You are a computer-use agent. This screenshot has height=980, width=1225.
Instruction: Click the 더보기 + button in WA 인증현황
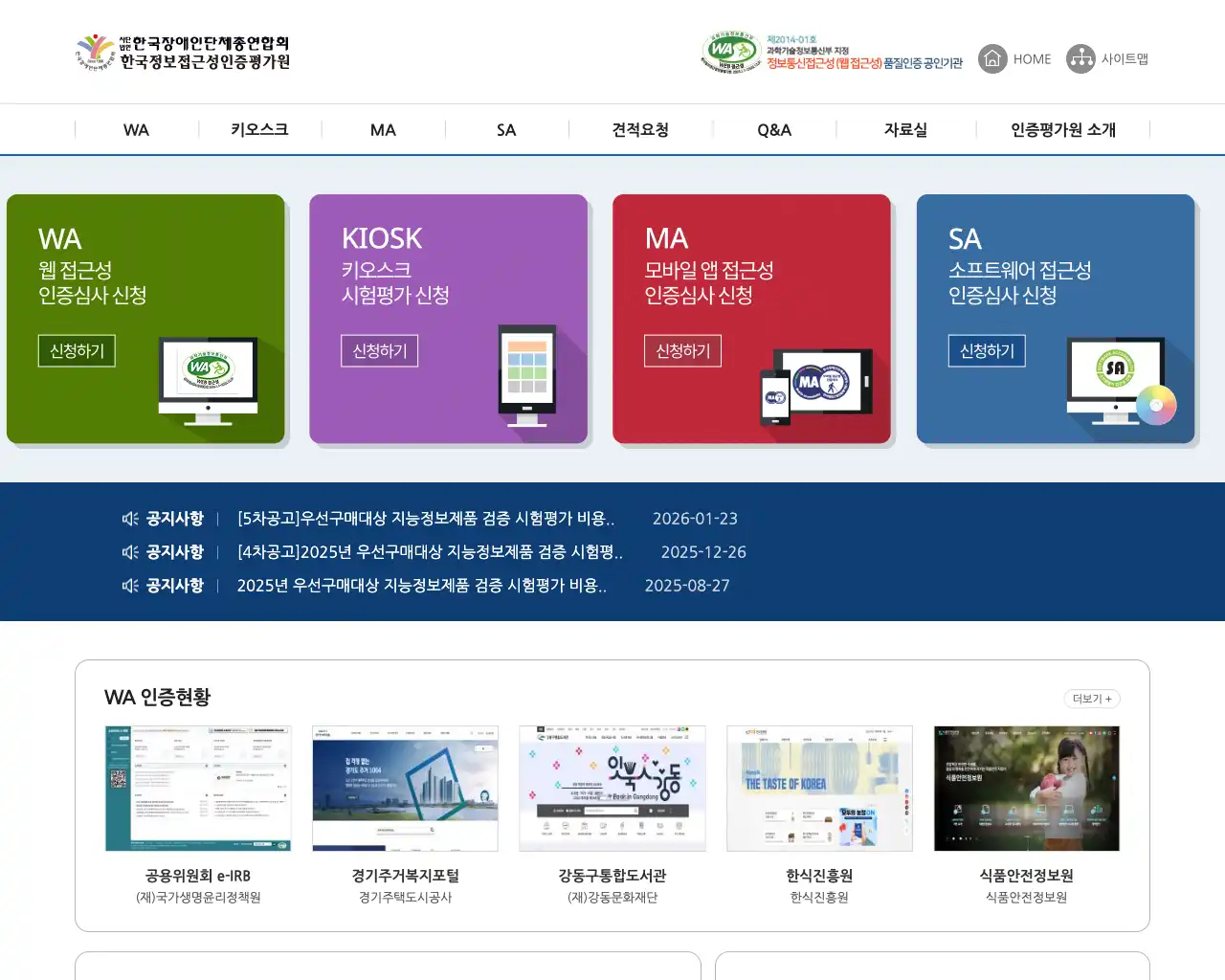tap(1091, 699)
